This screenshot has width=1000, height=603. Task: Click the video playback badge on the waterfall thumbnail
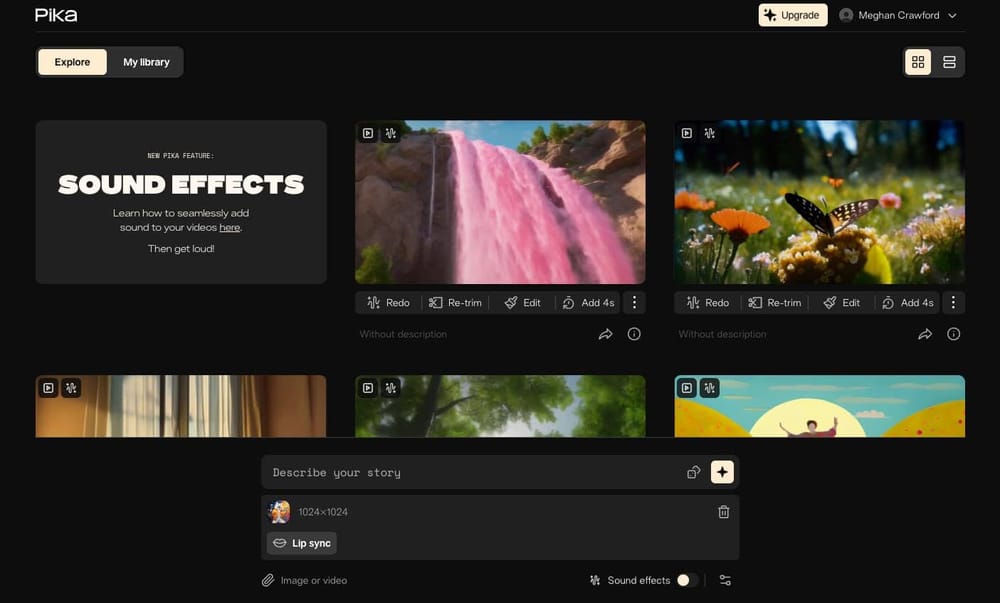369,133
